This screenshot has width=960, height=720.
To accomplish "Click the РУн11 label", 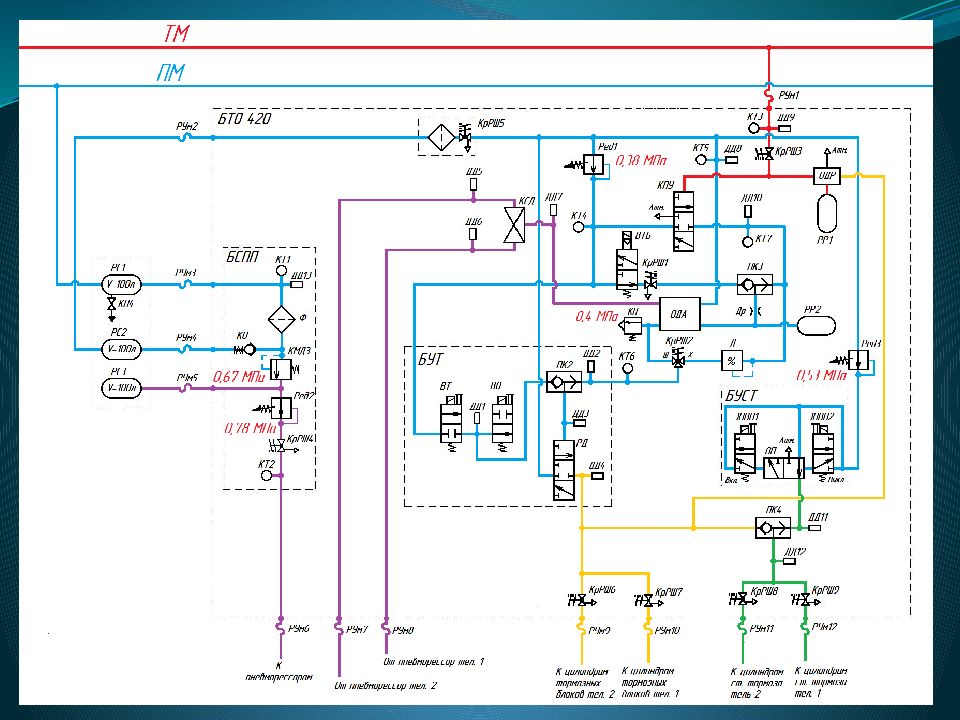I will [x=762, y=629].
